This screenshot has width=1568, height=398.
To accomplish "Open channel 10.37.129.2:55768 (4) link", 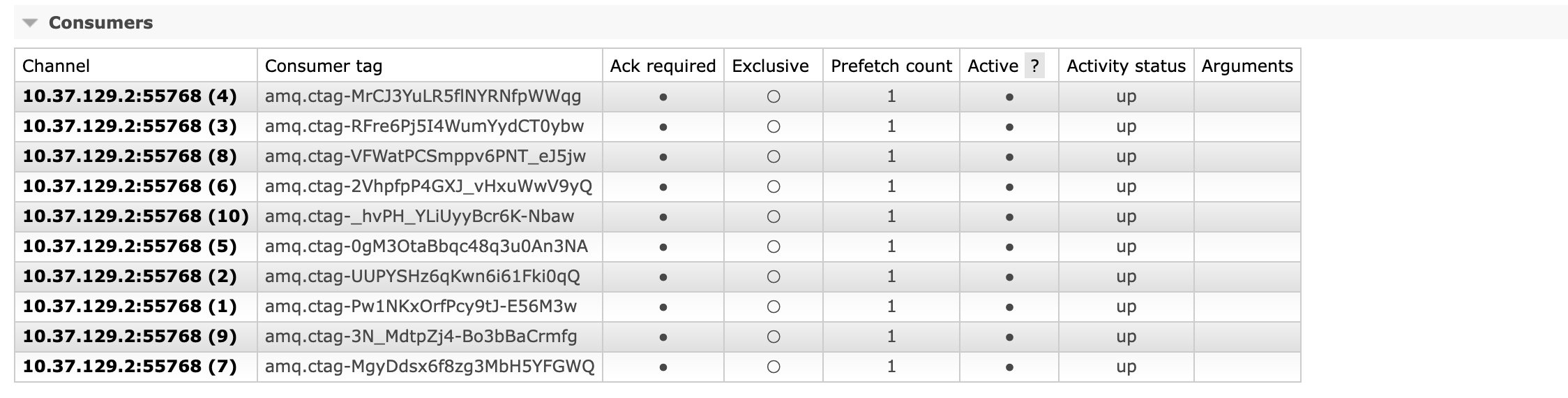I will [x=130, y=96].
